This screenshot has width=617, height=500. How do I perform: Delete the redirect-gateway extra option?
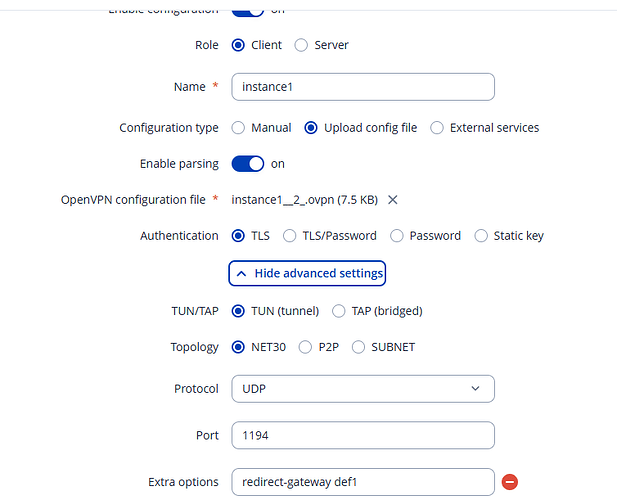[510, 482]
